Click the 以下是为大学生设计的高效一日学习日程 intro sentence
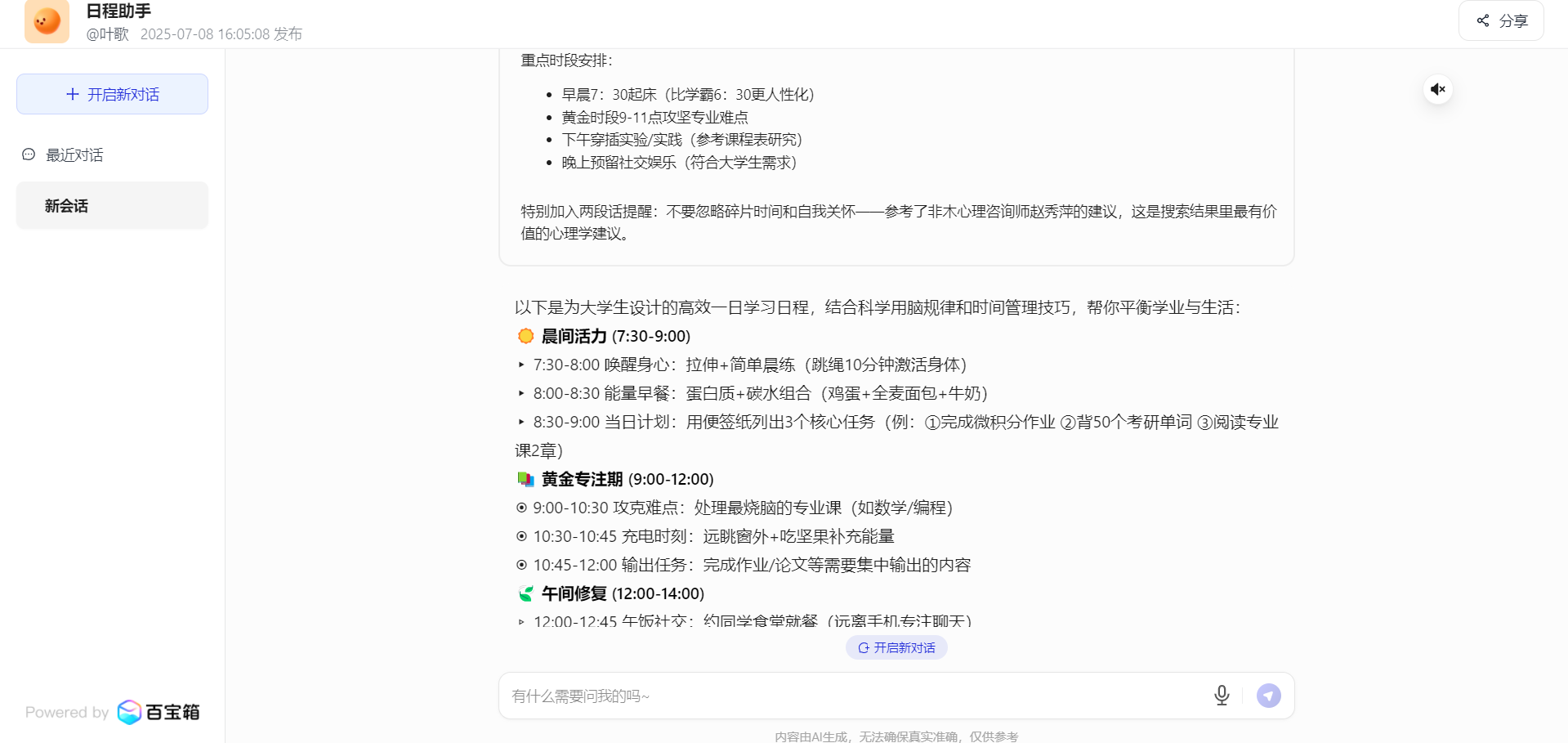This screenshot has width=1568, height=743. pos(878,307)
